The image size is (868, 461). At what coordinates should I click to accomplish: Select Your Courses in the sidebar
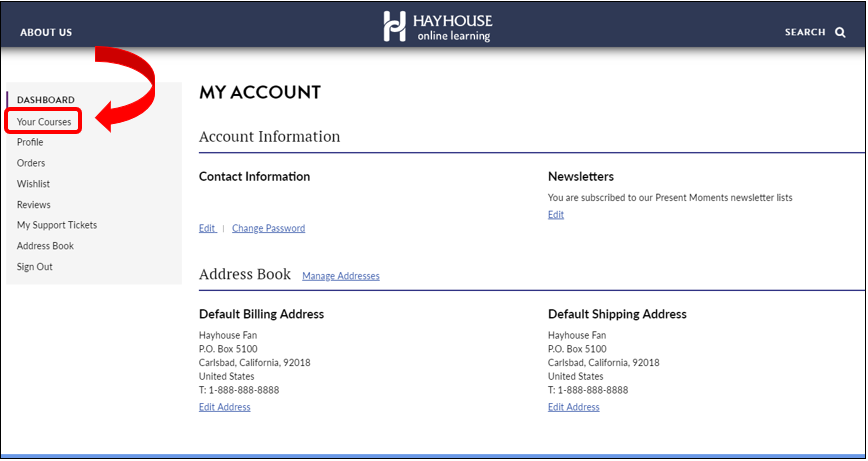44,122
